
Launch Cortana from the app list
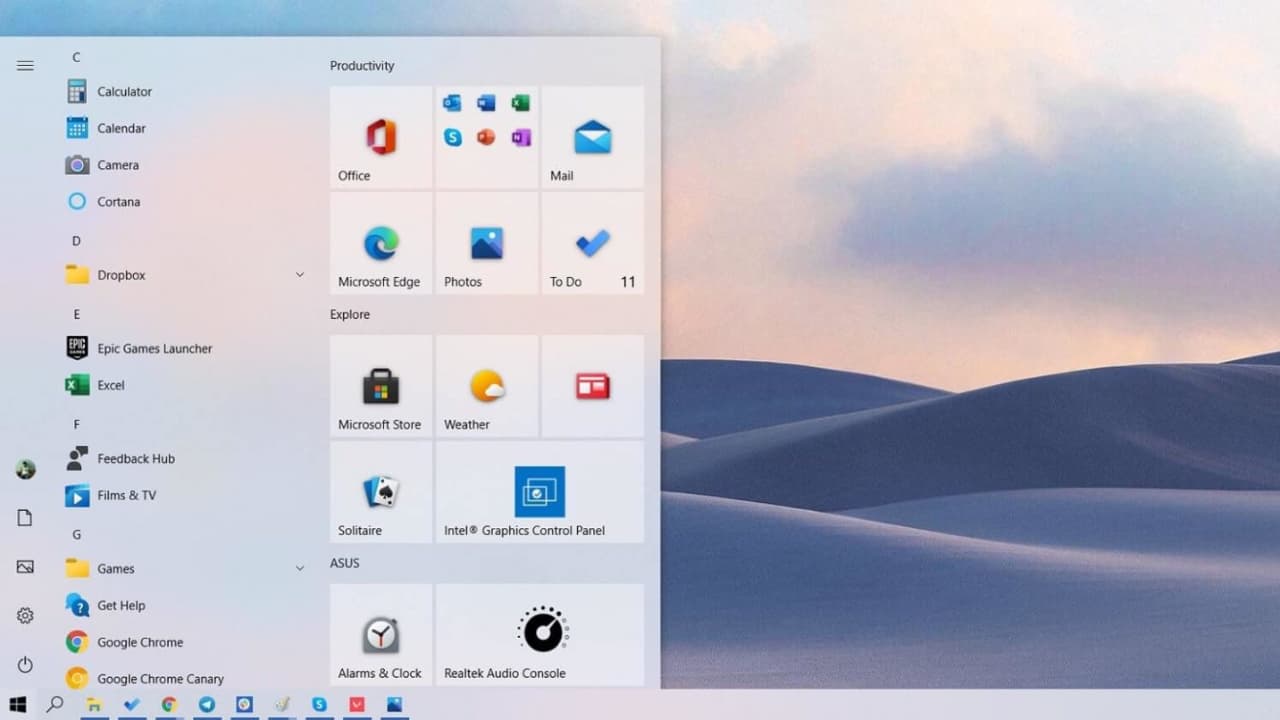[185, 202]
